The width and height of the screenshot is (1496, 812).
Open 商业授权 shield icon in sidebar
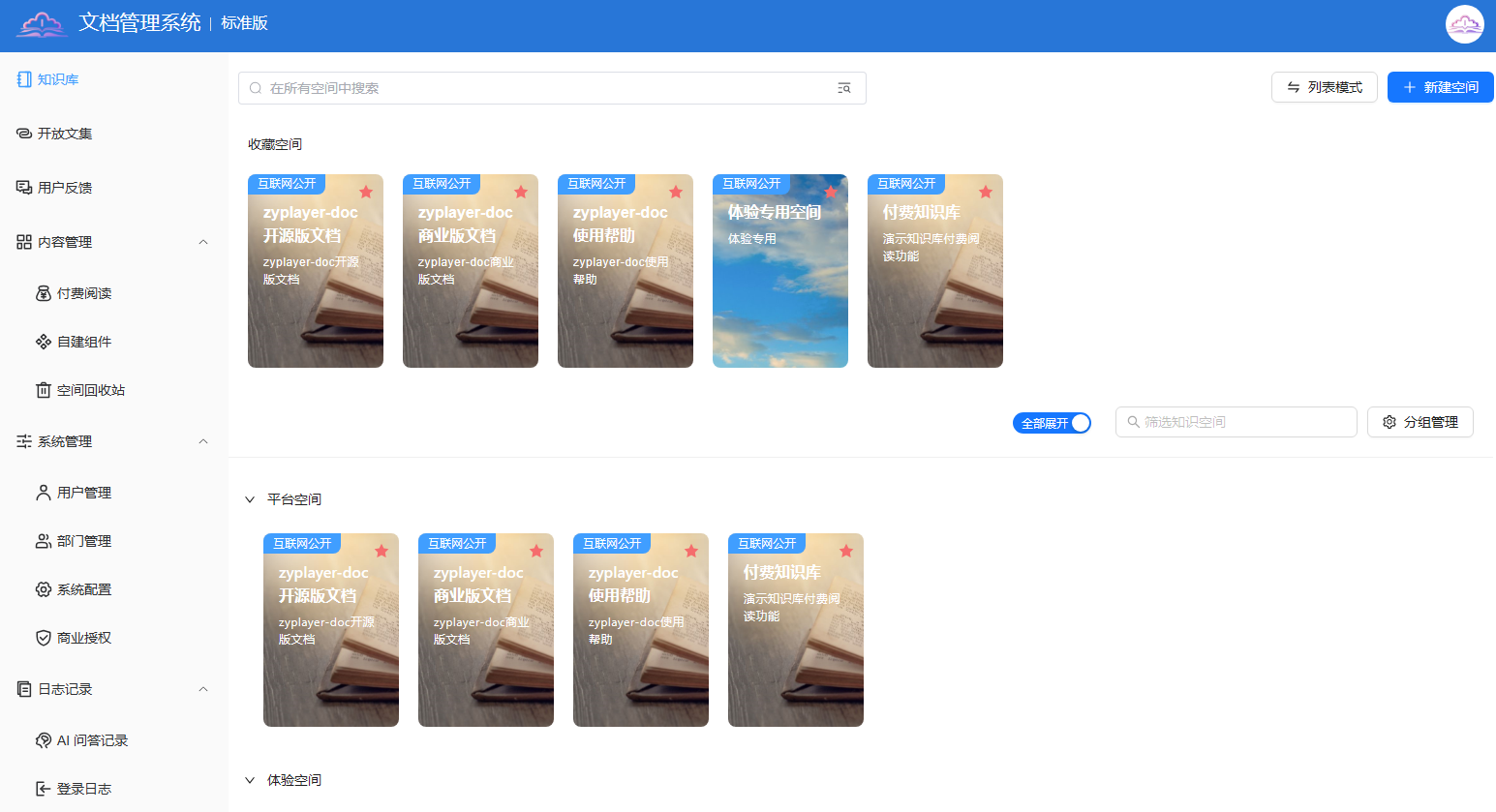tap(44, 638)
